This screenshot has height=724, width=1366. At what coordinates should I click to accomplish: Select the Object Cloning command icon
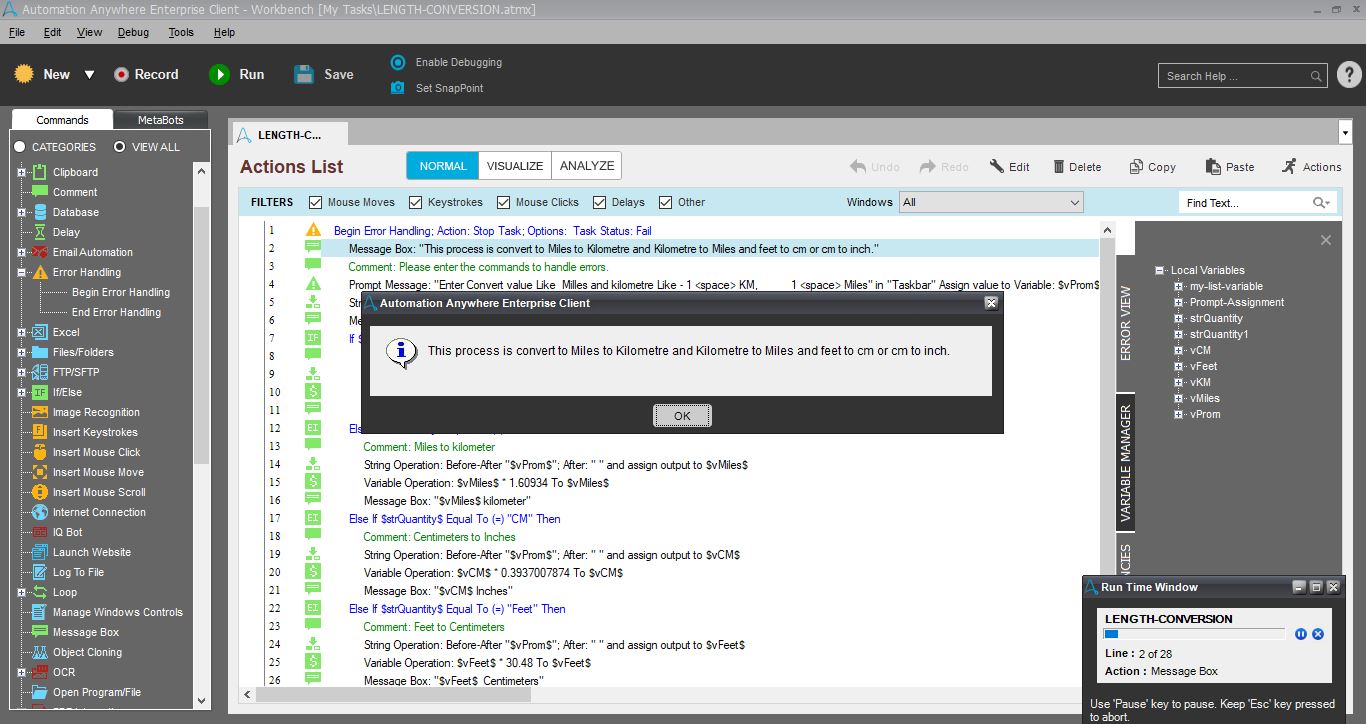40,652
